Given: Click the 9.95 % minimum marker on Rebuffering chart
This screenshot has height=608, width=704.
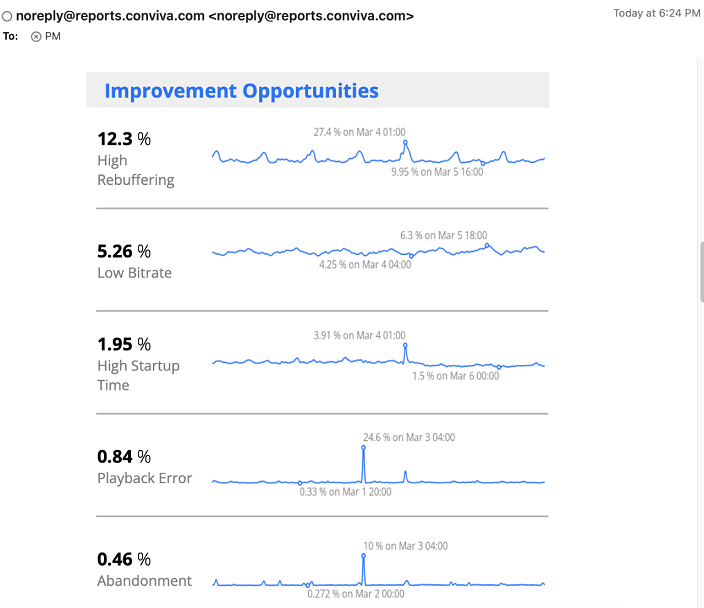Looking at the screenshot, I should [483, 163].
